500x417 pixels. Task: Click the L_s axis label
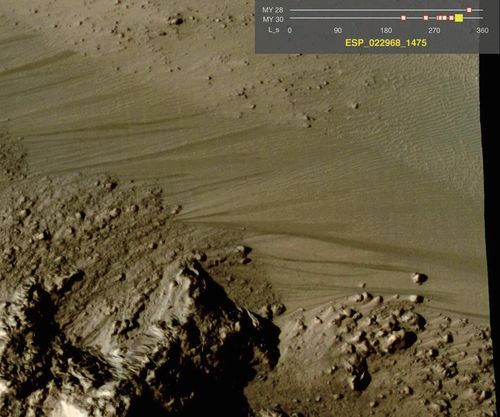[x=274, y=30]
